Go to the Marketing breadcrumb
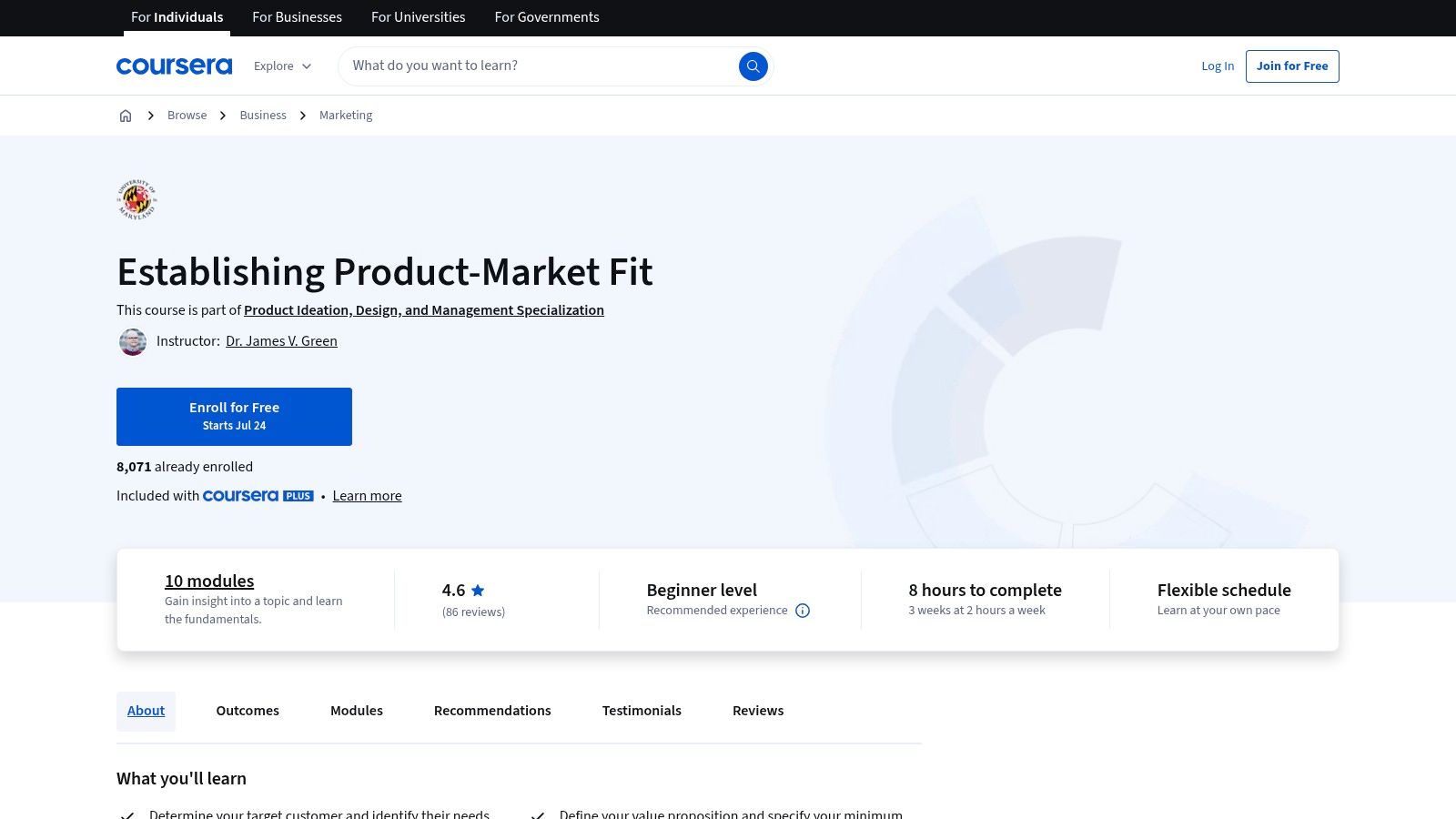This screenshot has height=819, width=1456. [x=346, y=116]
